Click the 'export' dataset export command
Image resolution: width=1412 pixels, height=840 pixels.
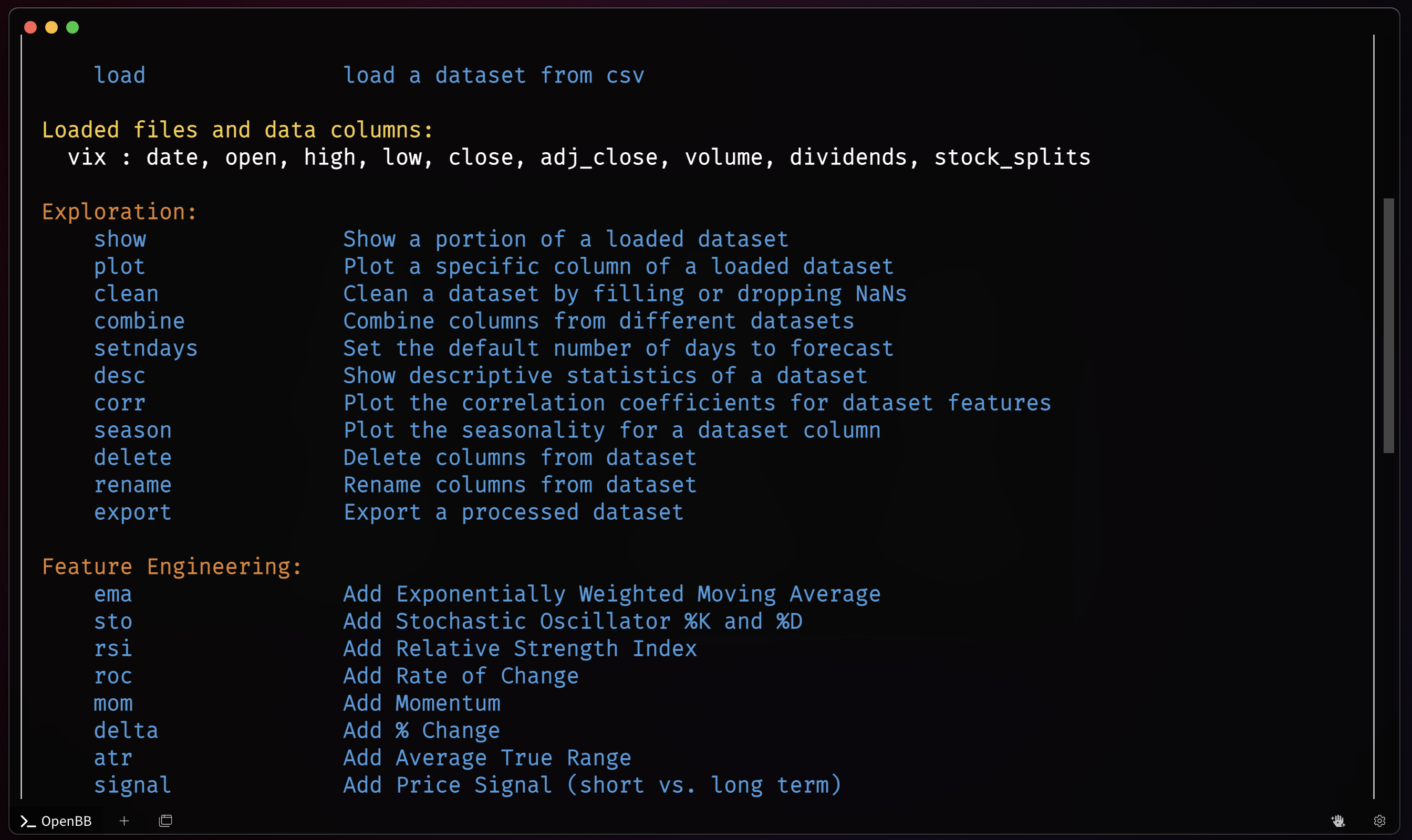pyautogui.click(x=133, y=511)
